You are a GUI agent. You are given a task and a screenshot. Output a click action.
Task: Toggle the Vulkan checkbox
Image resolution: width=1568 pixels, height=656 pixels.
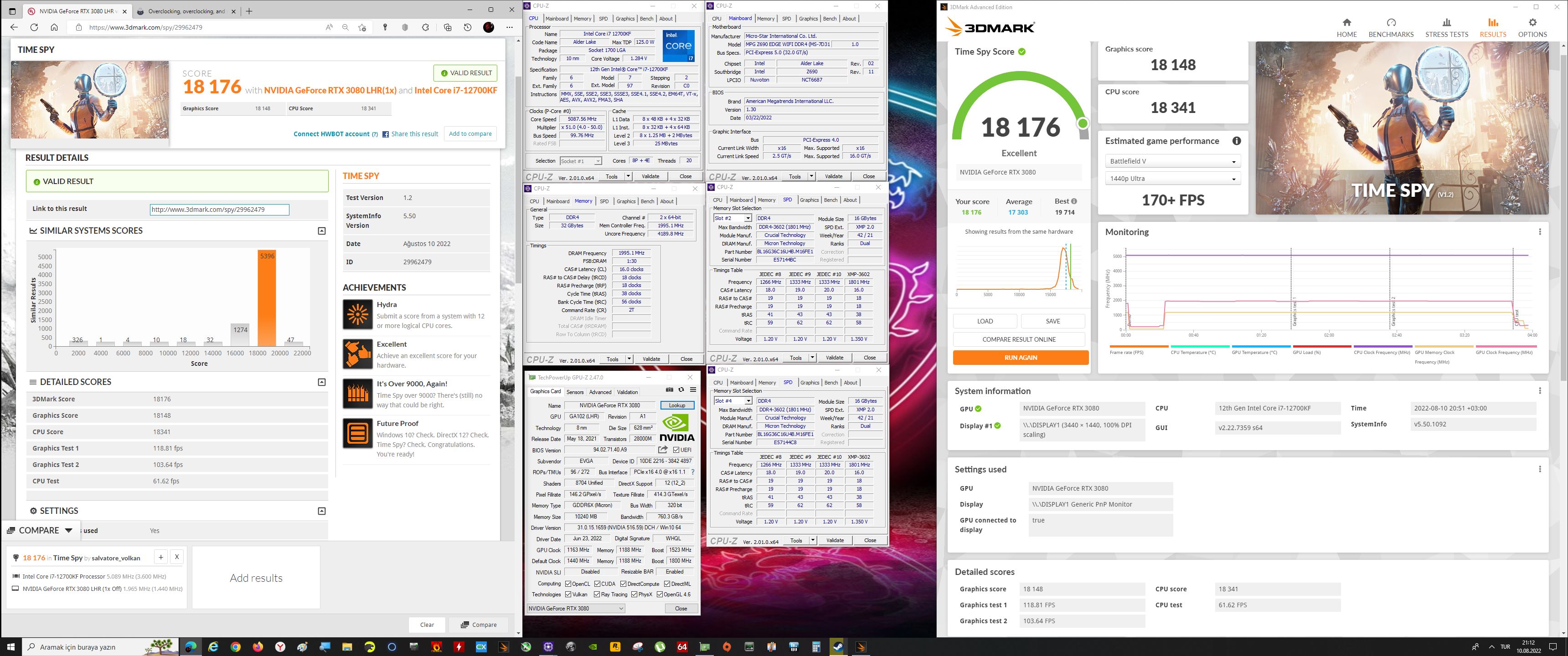(568, 594)
